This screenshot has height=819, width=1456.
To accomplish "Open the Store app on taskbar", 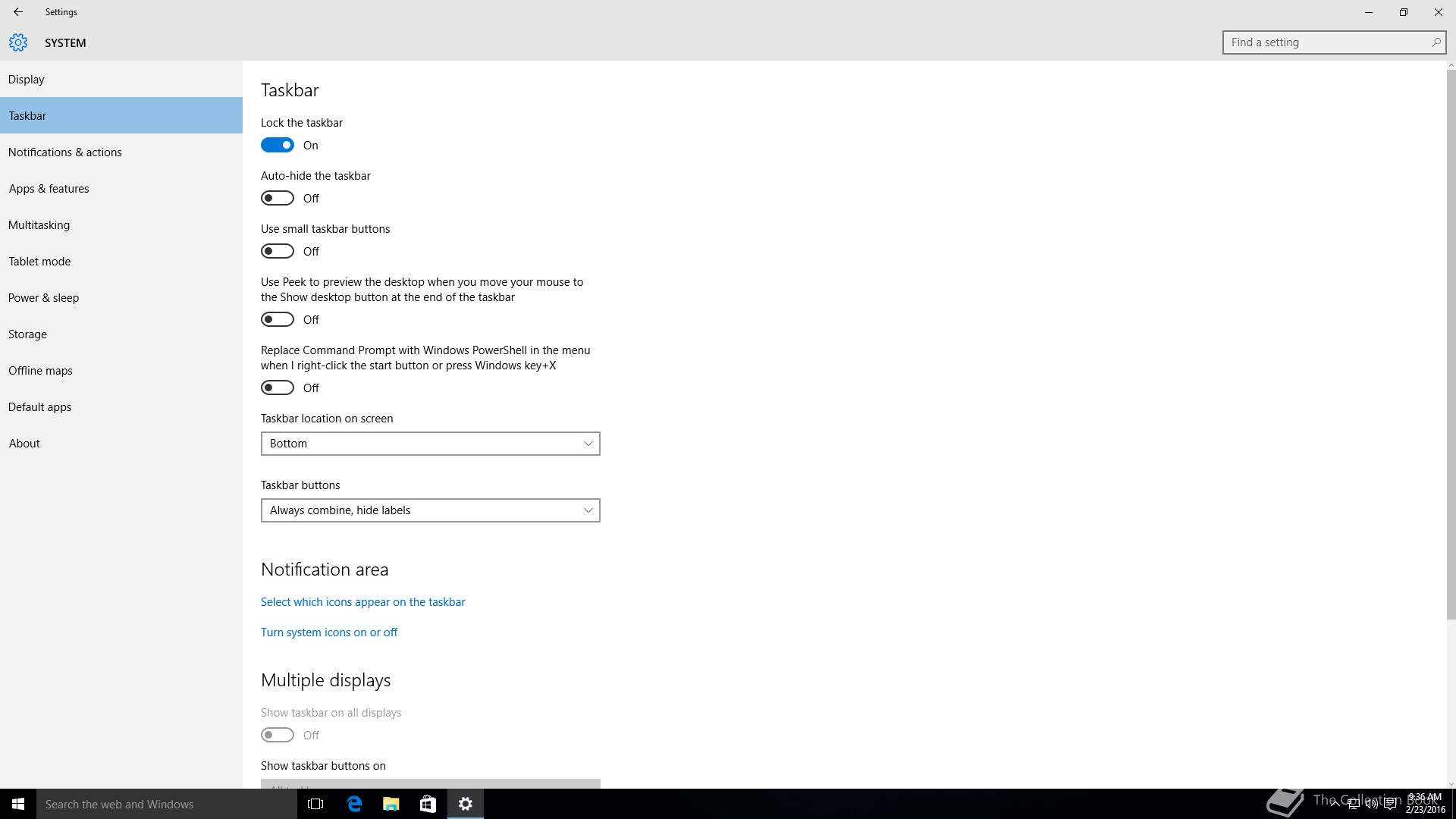I will 428,804.
